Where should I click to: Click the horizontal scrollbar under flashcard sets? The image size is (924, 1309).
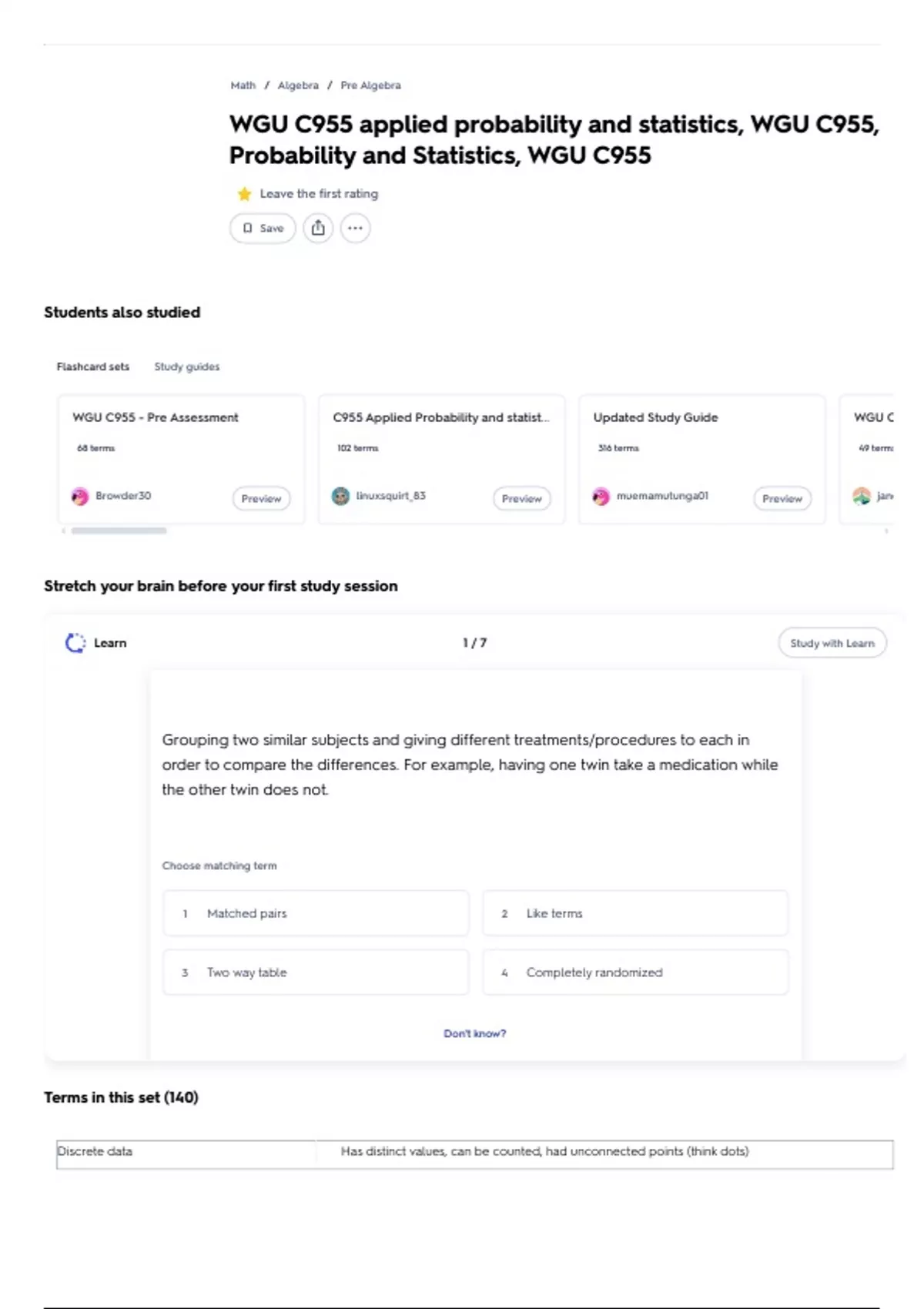[119, 531]
